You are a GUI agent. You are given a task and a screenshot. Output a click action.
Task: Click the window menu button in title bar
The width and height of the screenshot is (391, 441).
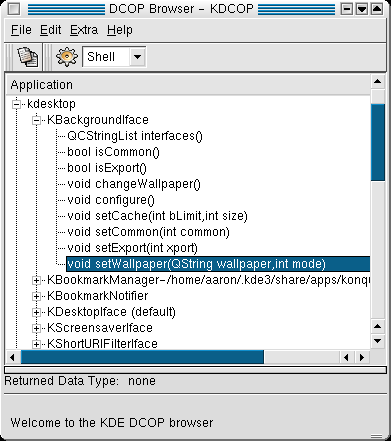(14, 9)
